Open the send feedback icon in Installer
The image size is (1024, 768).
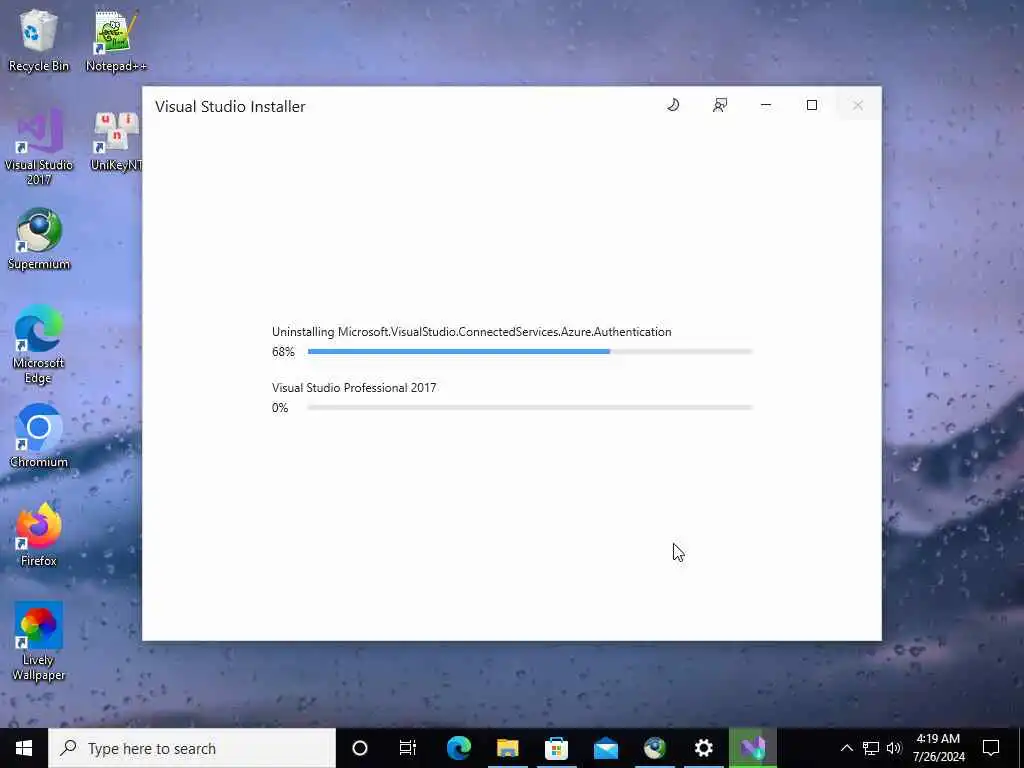tap(720, 105)
